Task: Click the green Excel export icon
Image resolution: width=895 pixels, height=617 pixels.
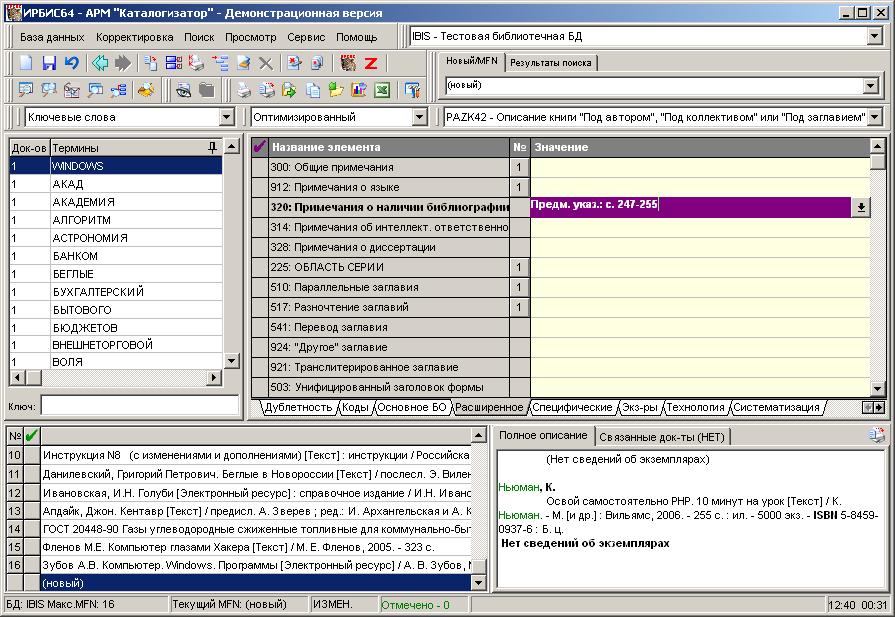Action: (x=382, y=90)
